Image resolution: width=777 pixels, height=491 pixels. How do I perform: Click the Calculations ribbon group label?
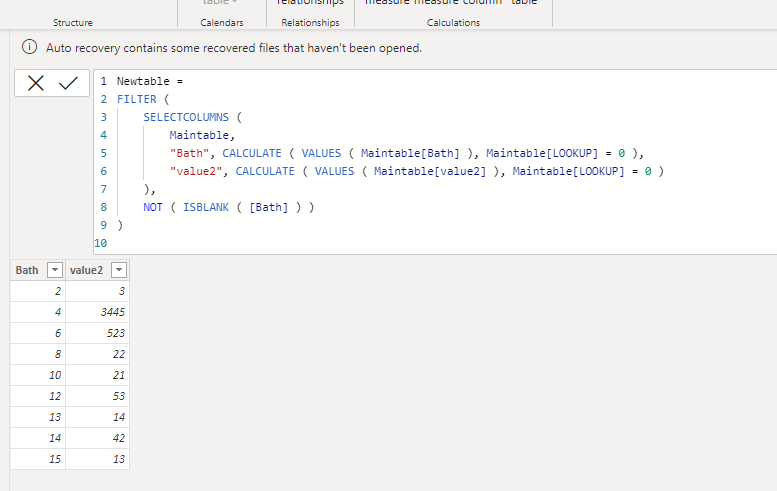[x=453, y=23]
